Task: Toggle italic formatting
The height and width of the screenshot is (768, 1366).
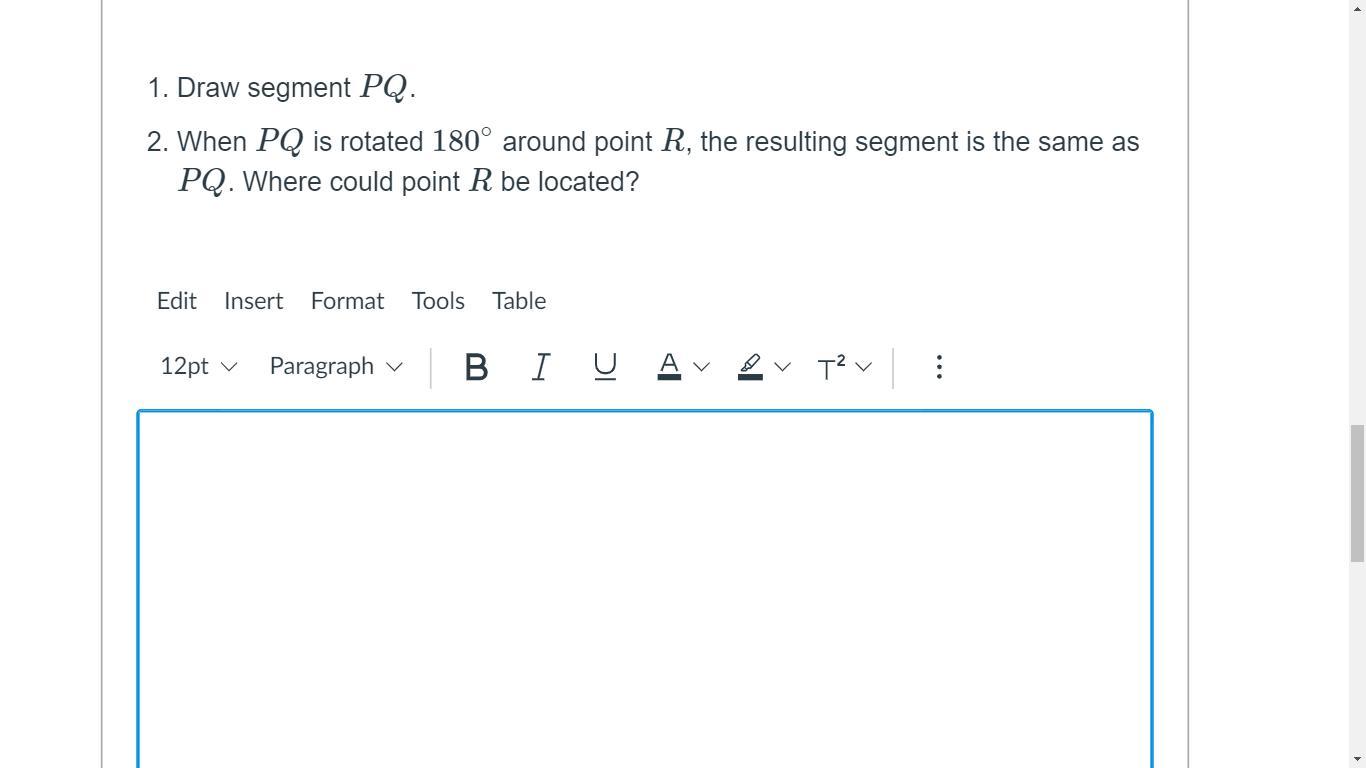Action: pos(540,367)
